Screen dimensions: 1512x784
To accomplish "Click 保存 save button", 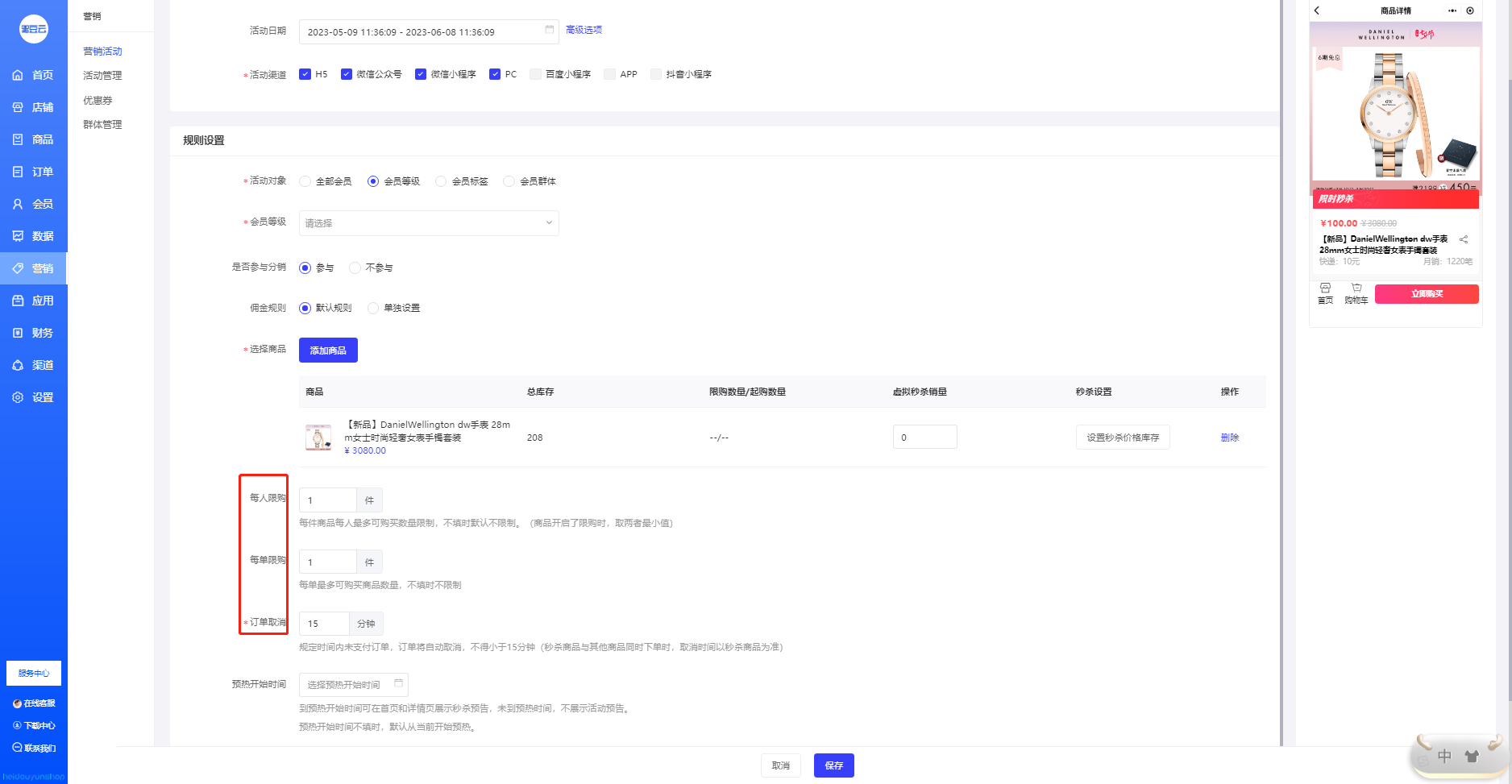I will coord(834,765).
